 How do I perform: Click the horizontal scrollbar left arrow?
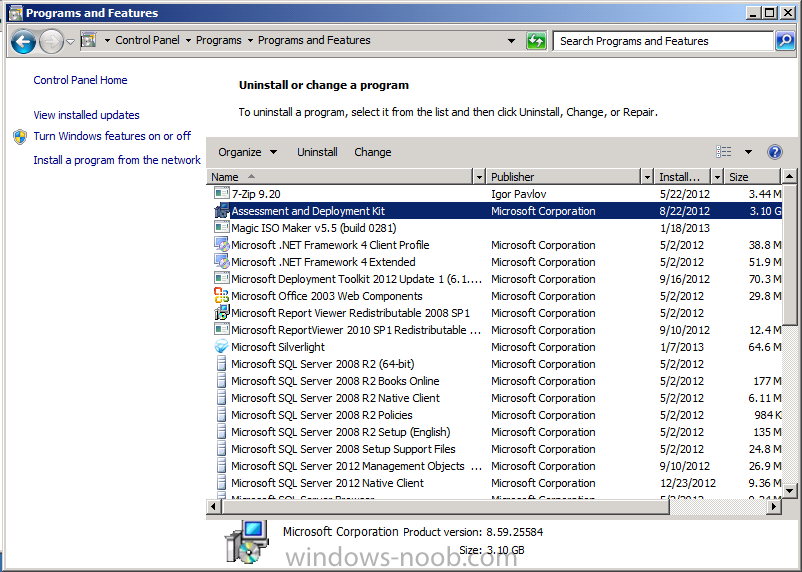tap(214, 507)
